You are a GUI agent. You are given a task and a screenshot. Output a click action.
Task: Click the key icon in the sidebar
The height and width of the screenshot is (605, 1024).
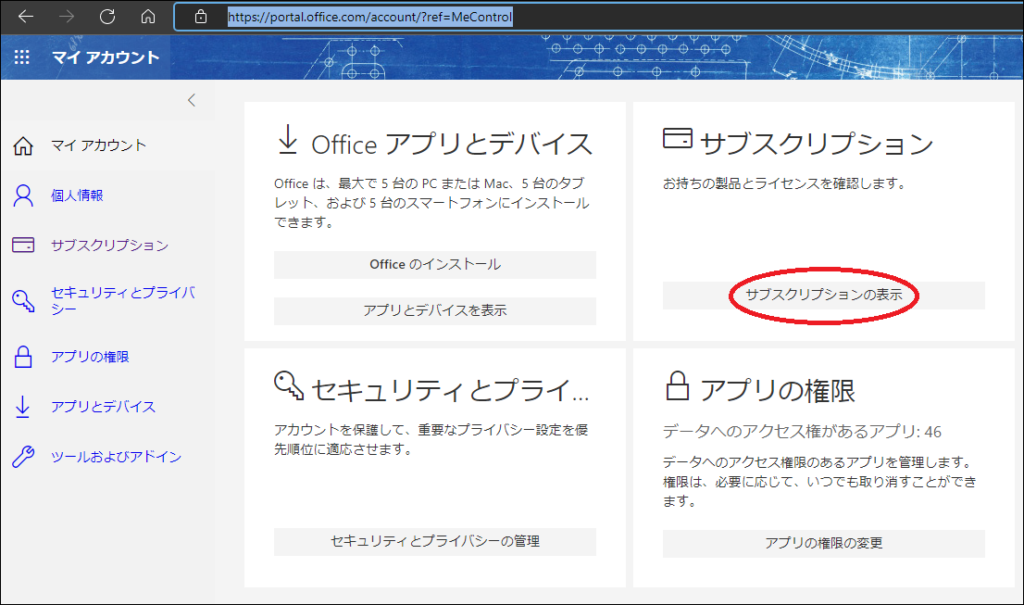(23, 301)
